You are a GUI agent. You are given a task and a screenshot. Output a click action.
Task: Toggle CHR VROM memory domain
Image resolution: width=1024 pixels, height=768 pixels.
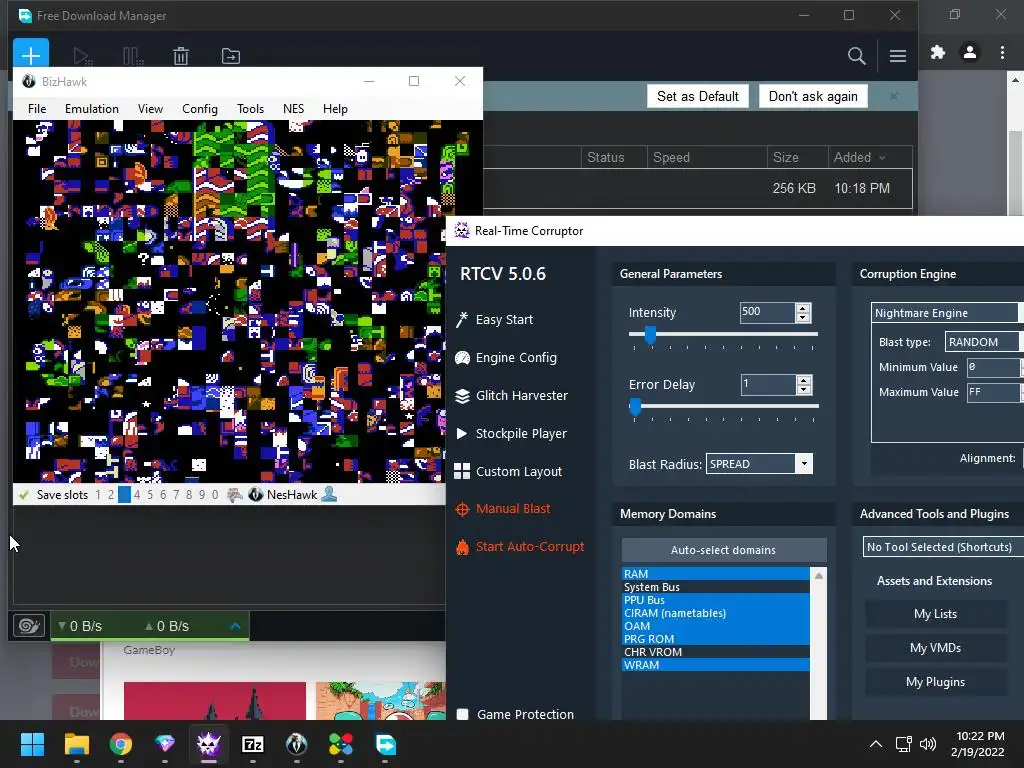(x=715, y=652)
